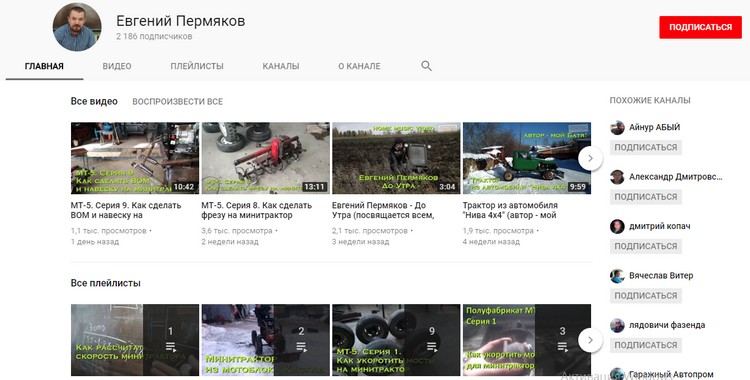750x380 pixels.
Task: Click playlist icon on 2-video playlist
Action: pyautogui.click(x=301, y=347)
